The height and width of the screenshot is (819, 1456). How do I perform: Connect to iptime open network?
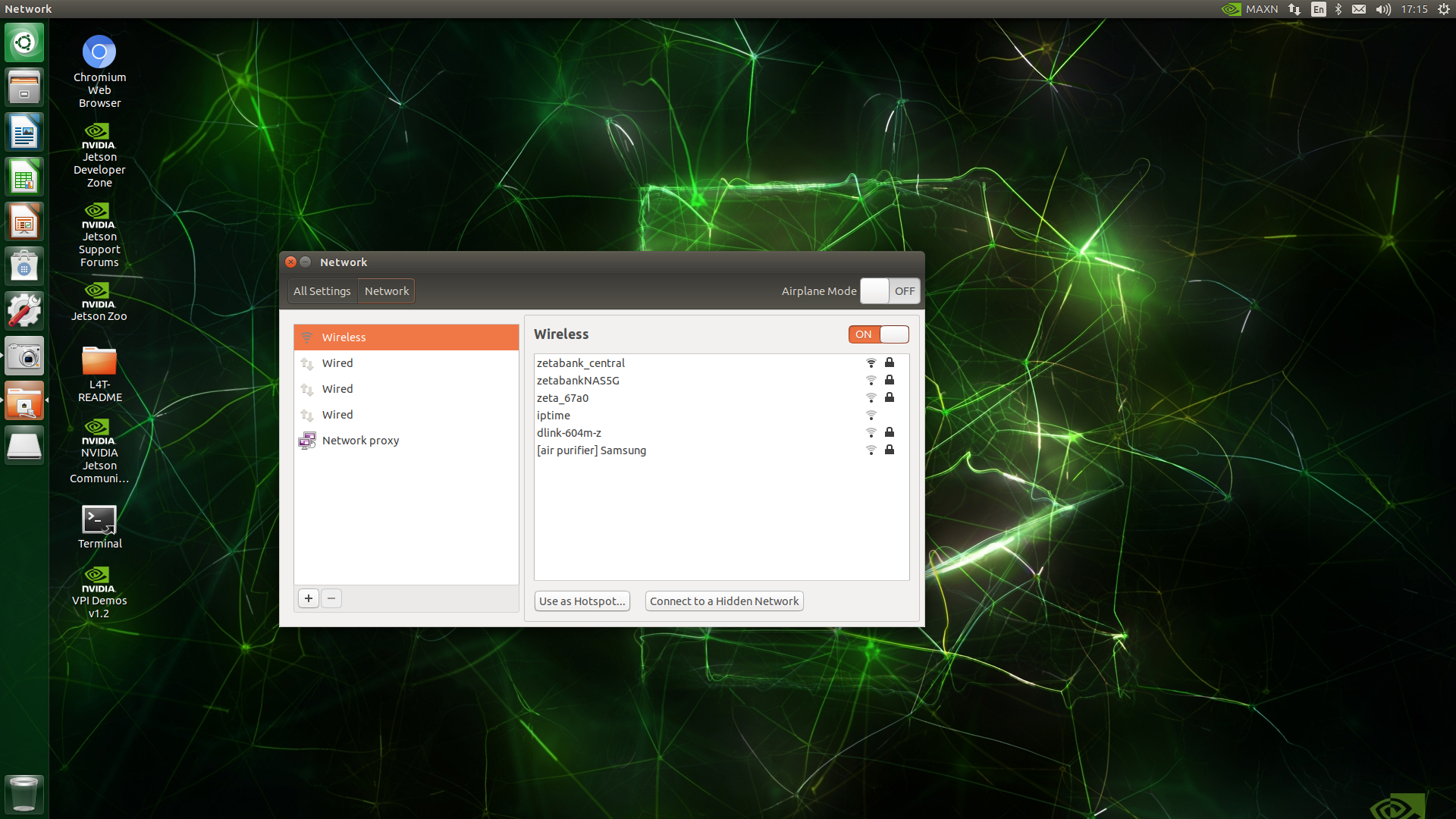pyautogui.click(x=721, y=416)
